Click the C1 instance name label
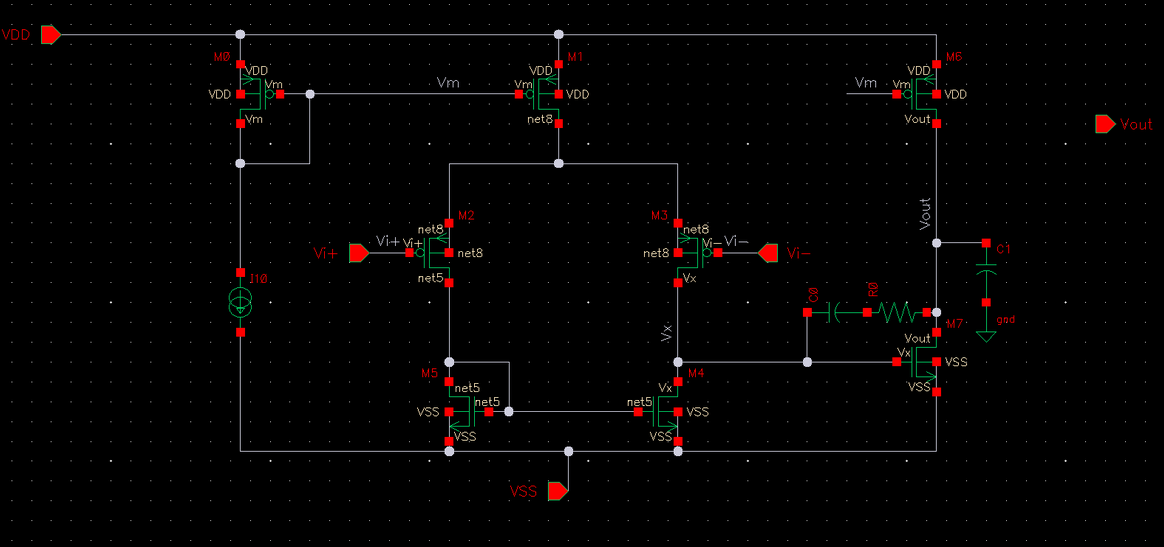The width and height of the screenshot is (1164, 547). click(x=1004, y=249)
